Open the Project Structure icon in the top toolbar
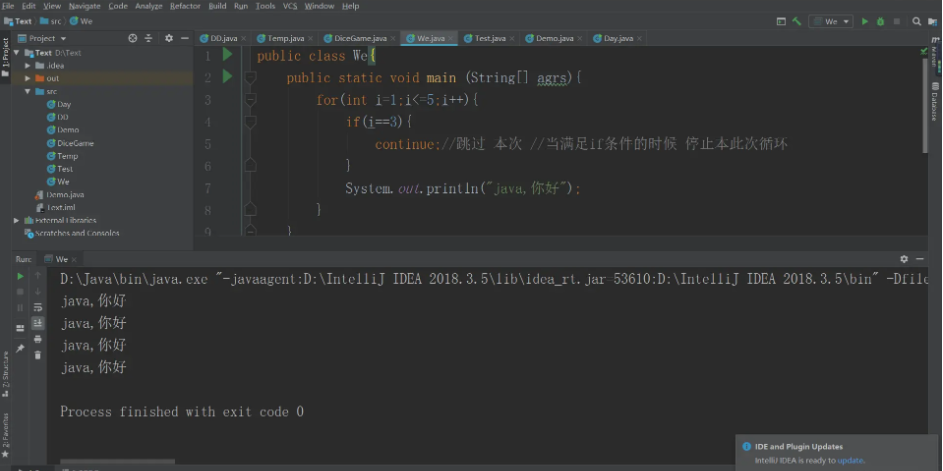This screenshot has width=943, height=471. click(932, 22)
